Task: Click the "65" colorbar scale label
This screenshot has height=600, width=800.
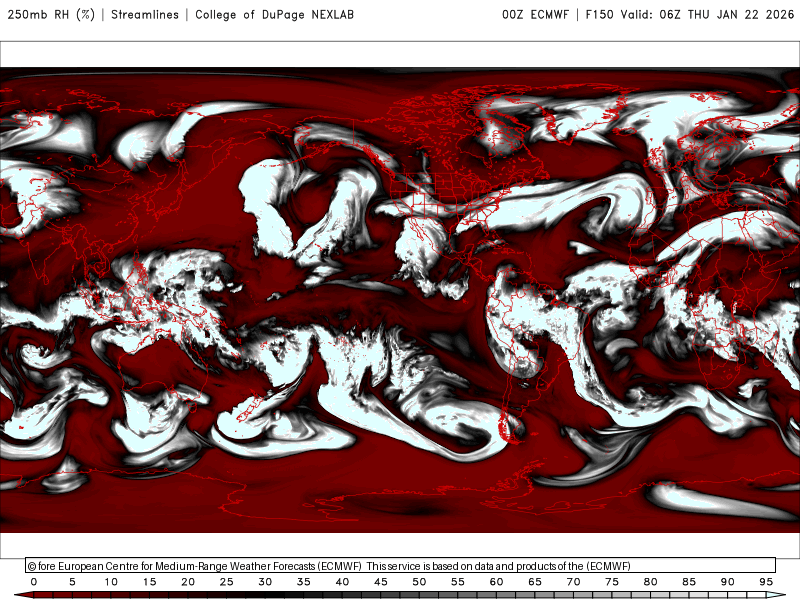Action: 535,582
